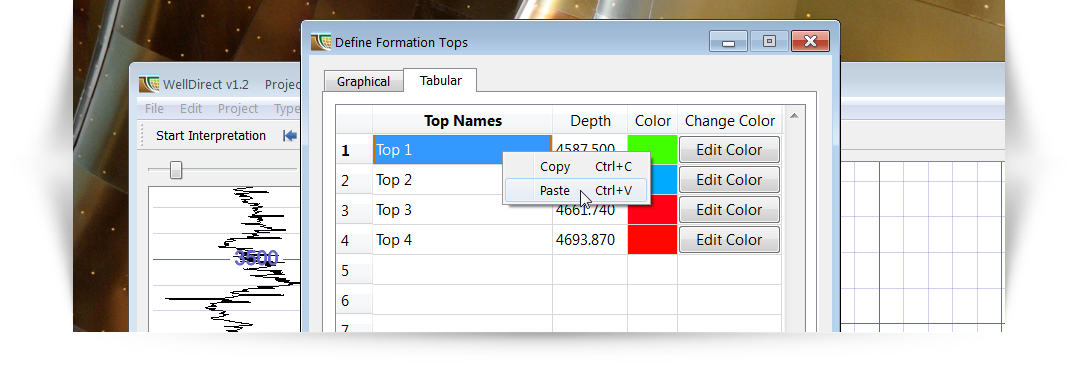Click Start Interpretation in WellDirect toolbar

(x=211, y=135)
